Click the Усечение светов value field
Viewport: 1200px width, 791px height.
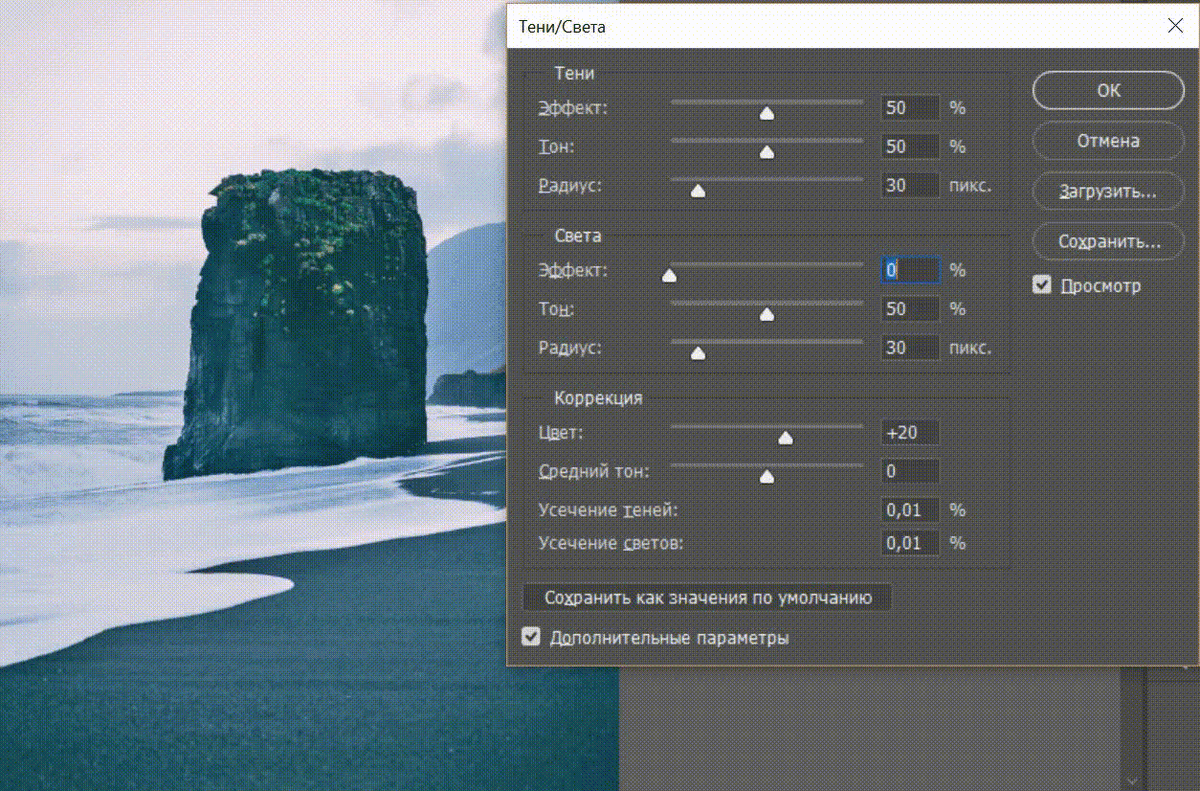[910, 544]
